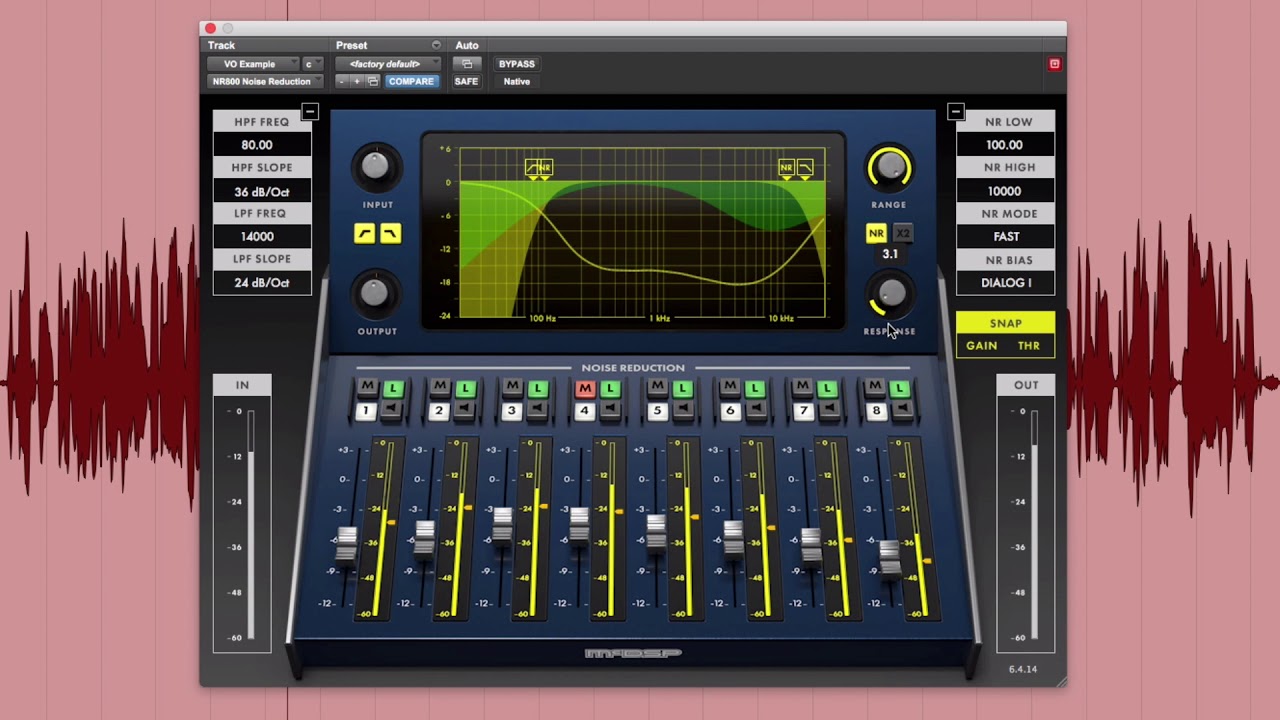Toggle link L button on band 8
Viewport: 1280px width, 720px height.
(900, 388)
